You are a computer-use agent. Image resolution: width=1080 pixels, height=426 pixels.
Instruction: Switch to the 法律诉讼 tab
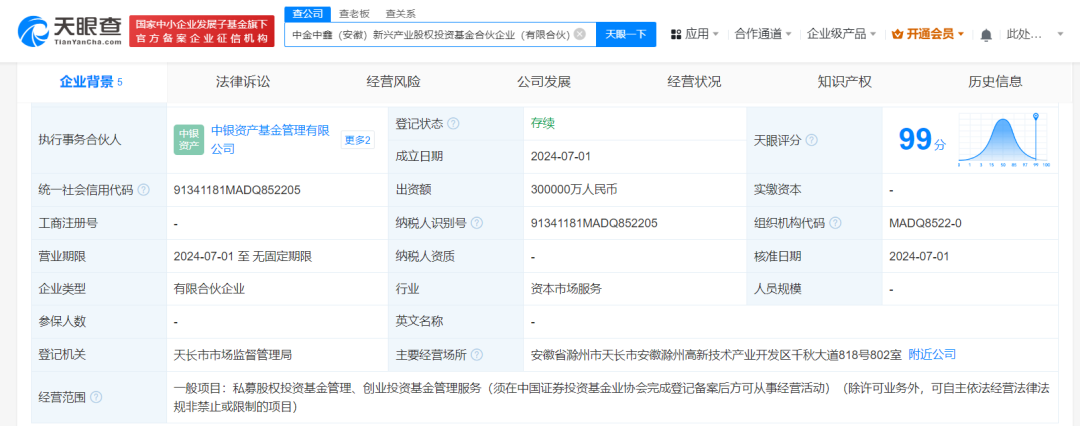click(243, 82)
